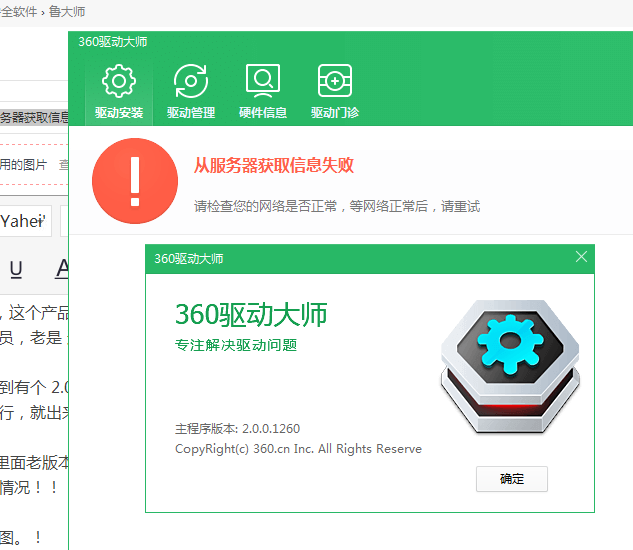Viewport: 633px width, 550px height.
Task: Click 用的图片 text in background page
Action: coord(23,164)
